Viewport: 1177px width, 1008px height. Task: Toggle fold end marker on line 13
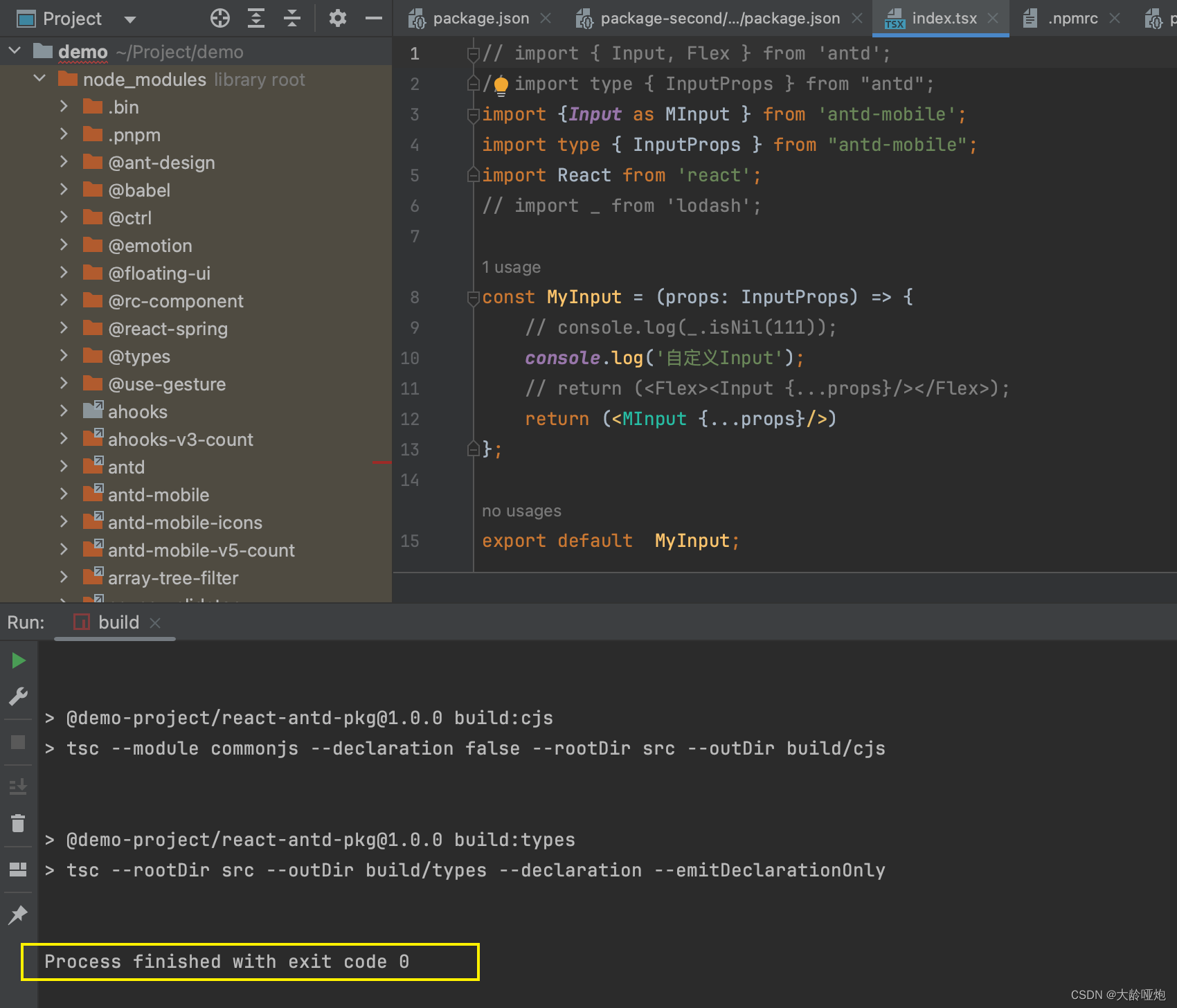point(474,449)
